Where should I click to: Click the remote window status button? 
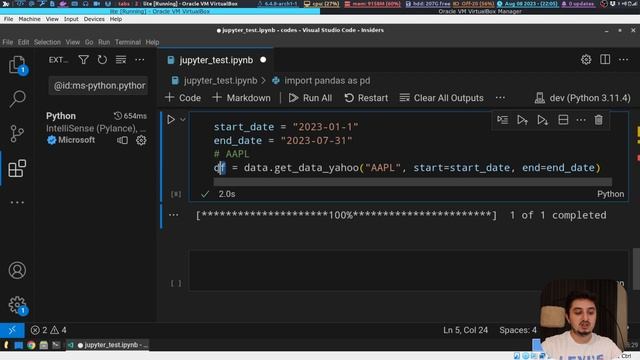(x=12, y=330)
